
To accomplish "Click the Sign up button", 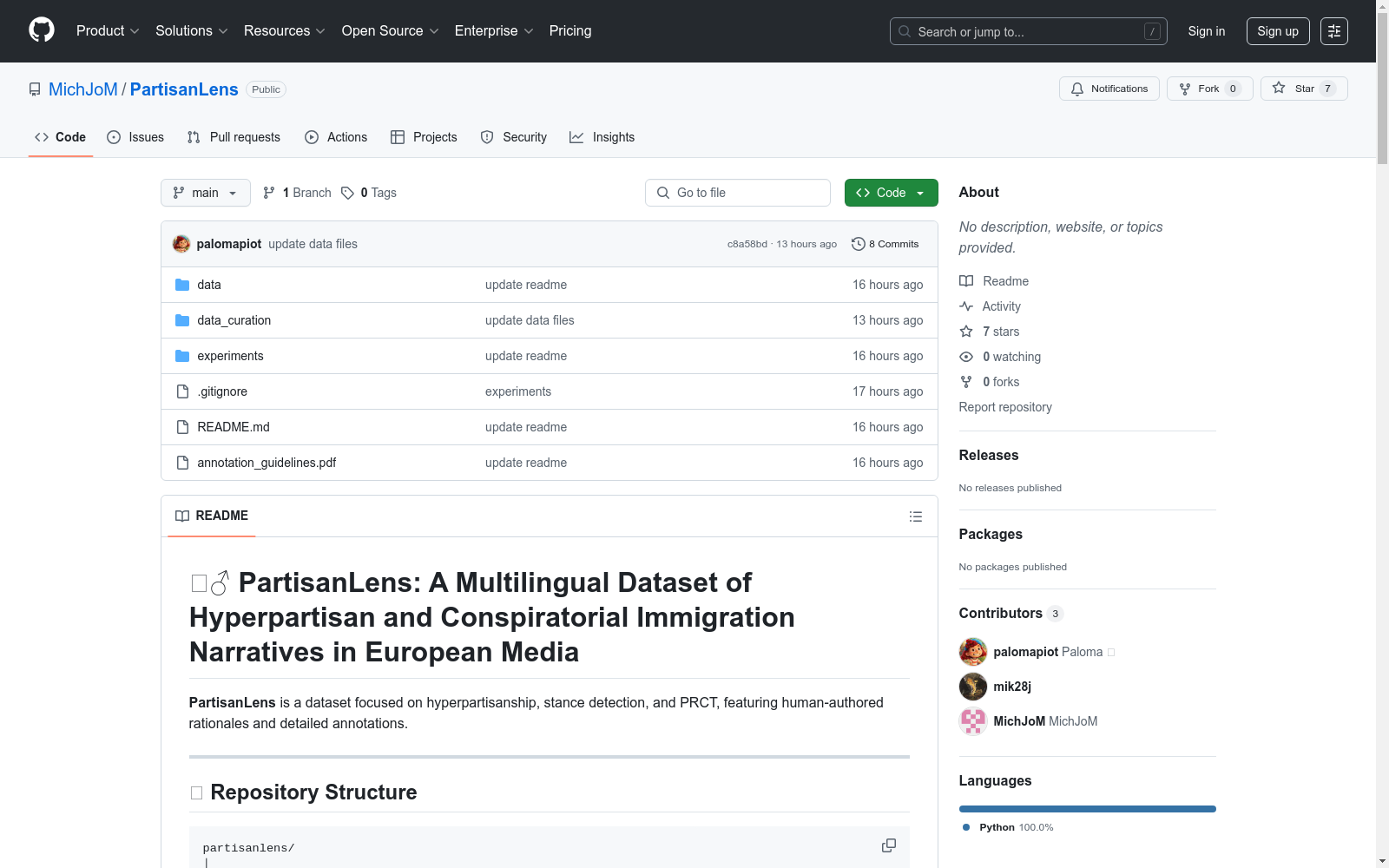I will (1278, 31).
